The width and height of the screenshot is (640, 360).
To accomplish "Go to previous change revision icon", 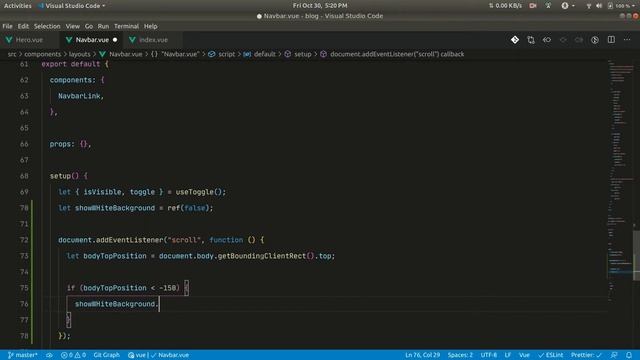I will click(x=547, y=40).
